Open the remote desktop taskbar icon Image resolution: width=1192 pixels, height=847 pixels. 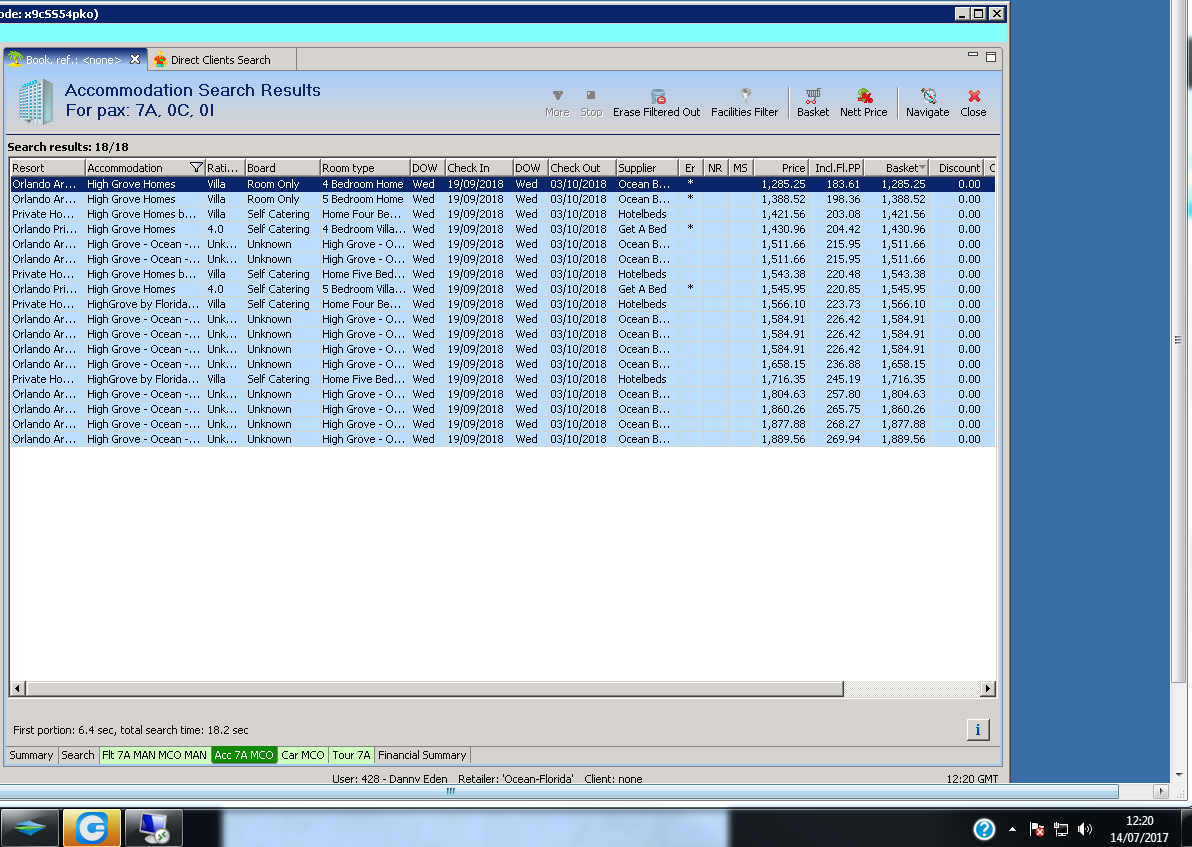tap(154, 828)
